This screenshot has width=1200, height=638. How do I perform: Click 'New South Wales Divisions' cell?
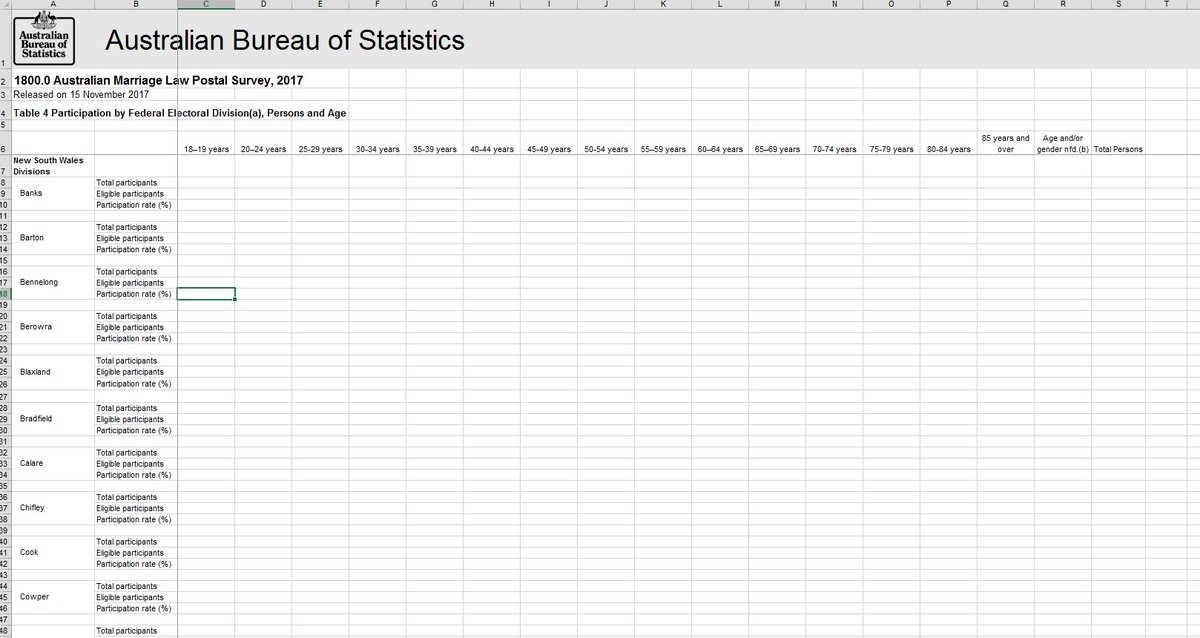click(x=46, y=166)
